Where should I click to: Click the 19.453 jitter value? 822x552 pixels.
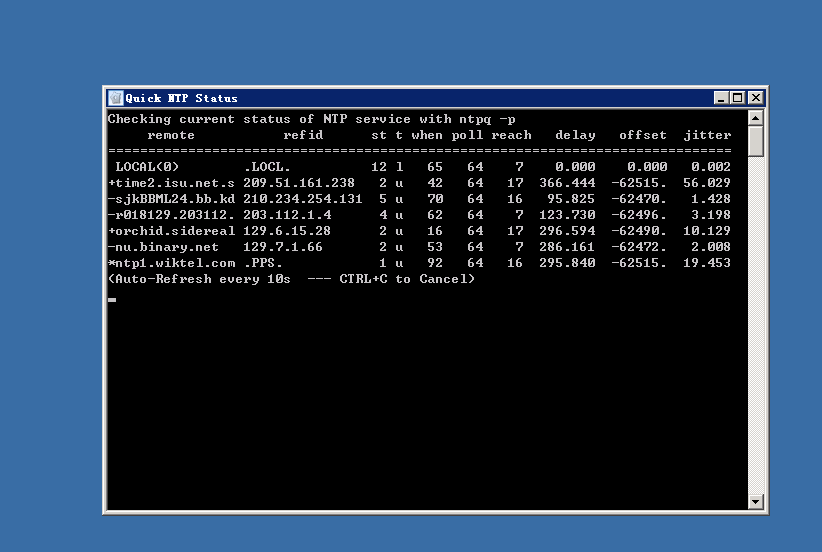point(707,263)
